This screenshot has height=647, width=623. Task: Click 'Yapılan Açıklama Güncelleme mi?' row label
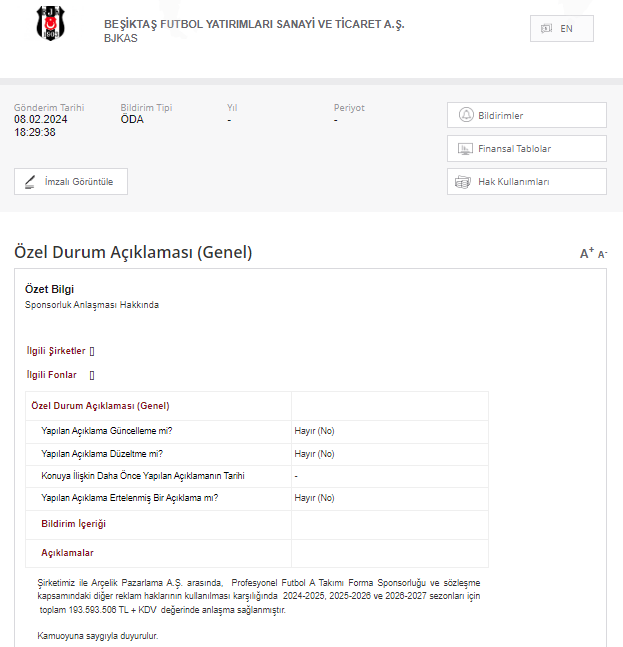[106, 431]
